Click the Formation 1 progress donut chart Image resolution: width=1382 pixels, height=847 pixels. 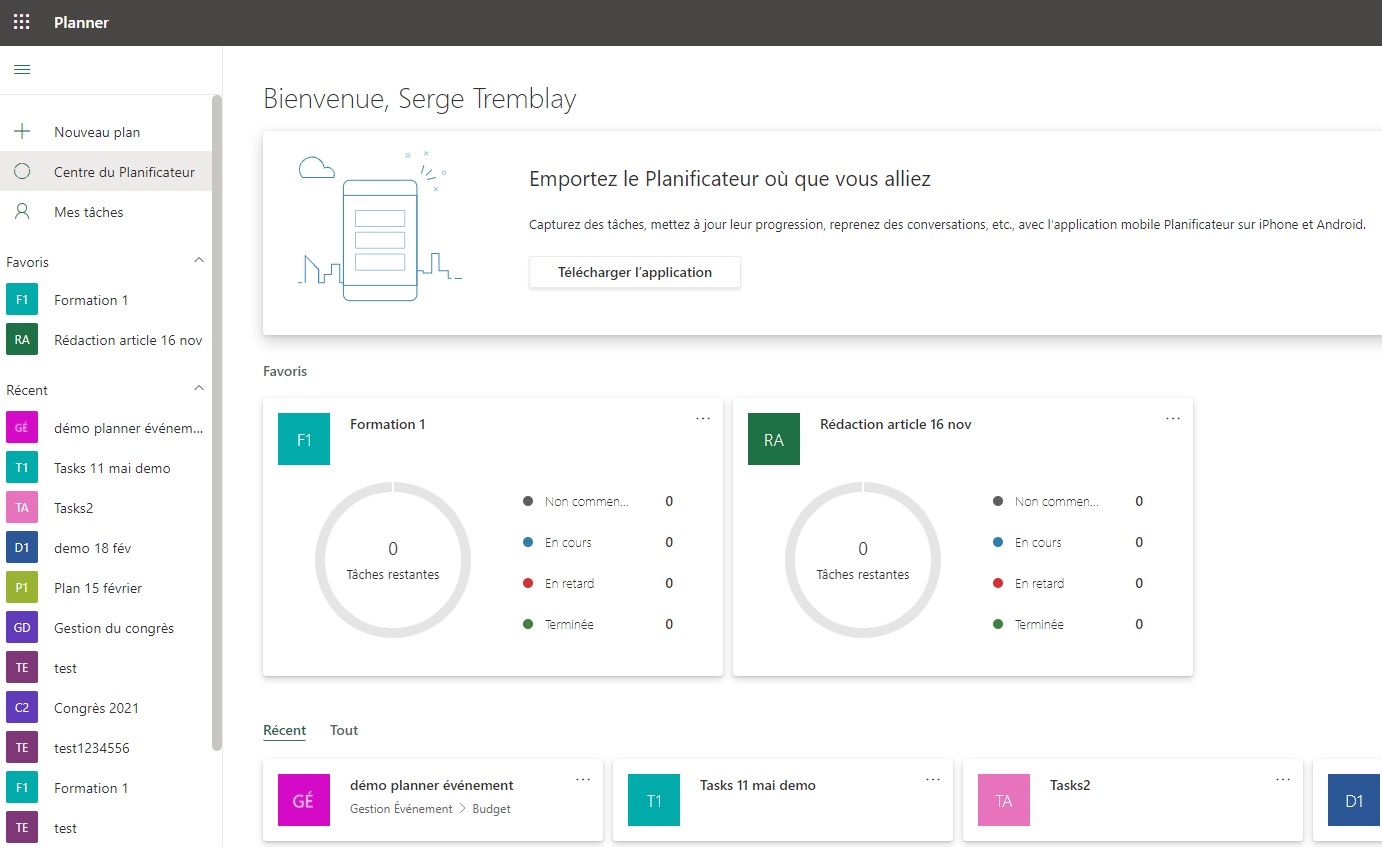(x=393, y=560)
